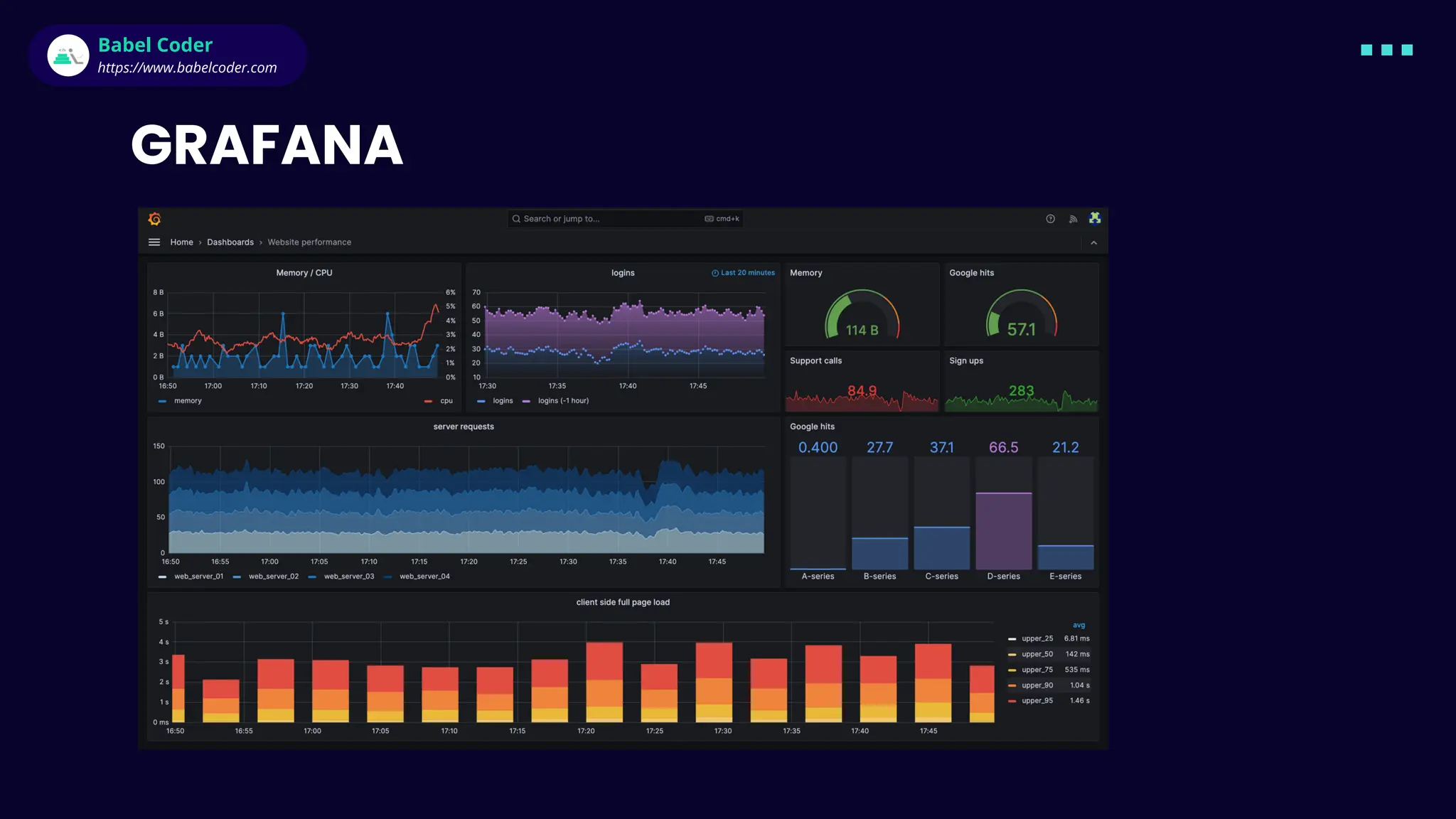
Task: Click the Babel Coder logo avatar
Action: [x=68, y=55]
